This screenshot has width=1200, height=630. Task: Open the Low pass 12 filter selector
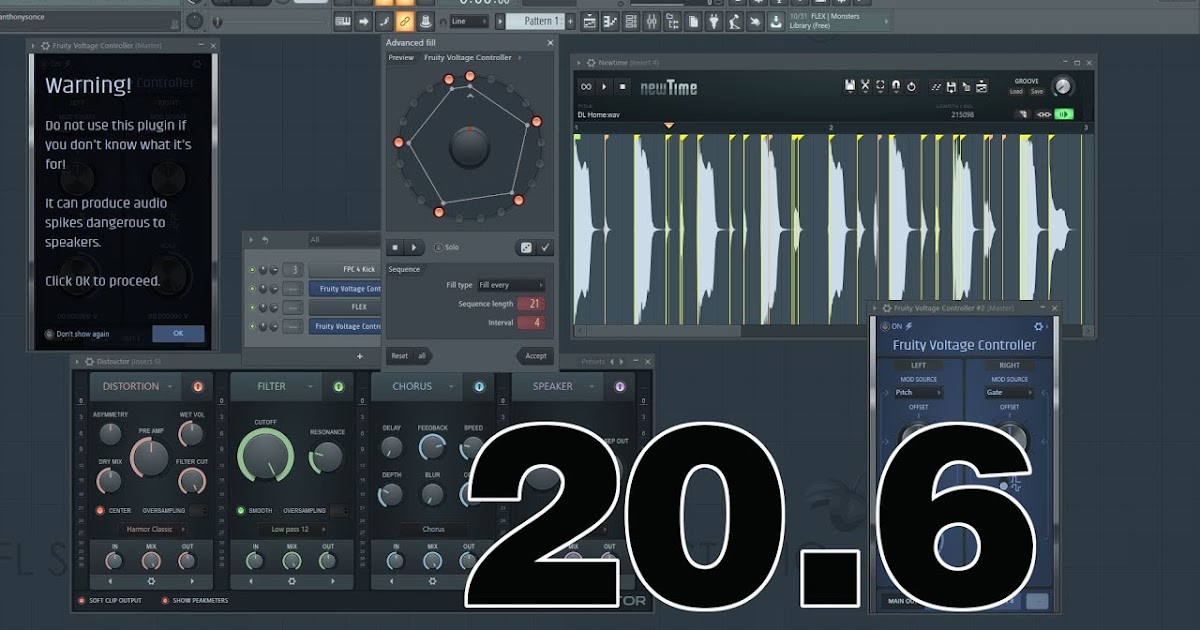292,529
